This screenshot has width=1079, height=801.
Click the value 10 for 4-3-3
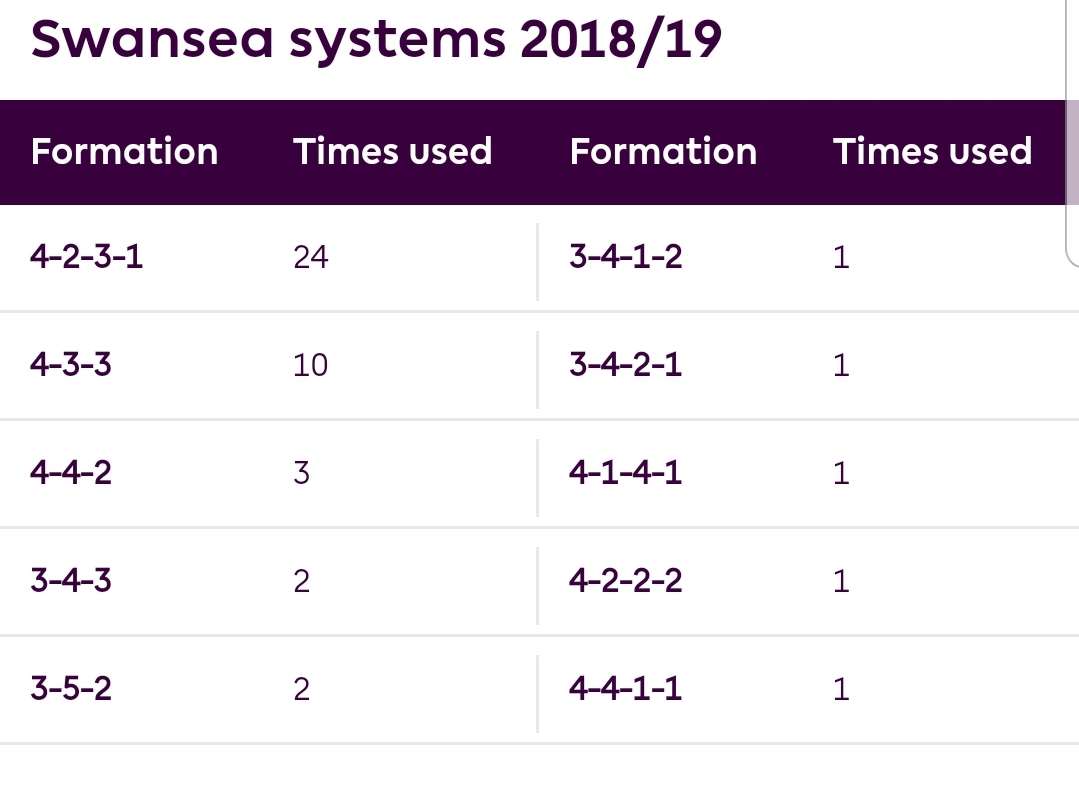(310, 365)
